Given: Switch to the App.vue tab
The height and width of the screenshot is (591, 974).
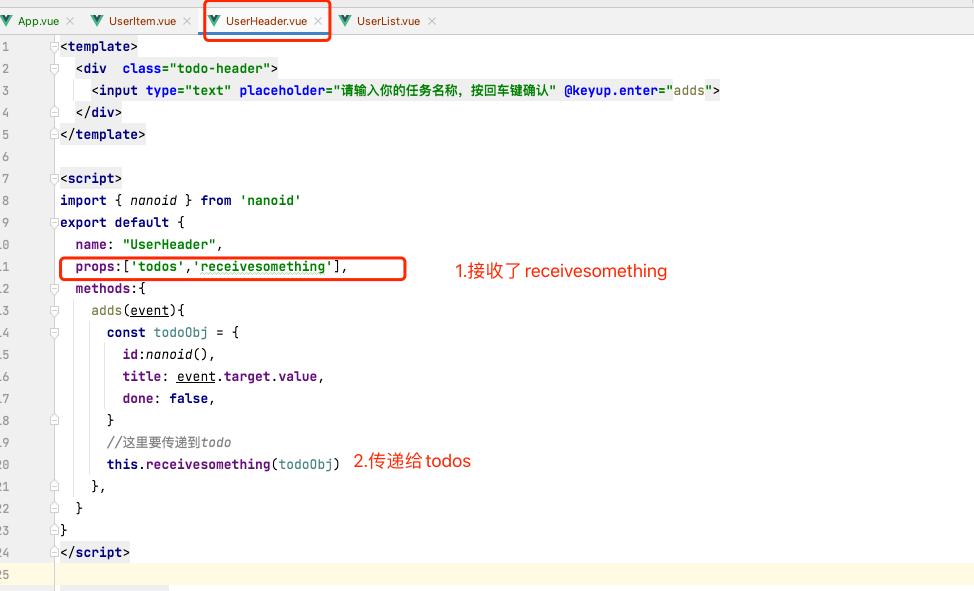Looking at the screenshot, I should tap(39, 21).
